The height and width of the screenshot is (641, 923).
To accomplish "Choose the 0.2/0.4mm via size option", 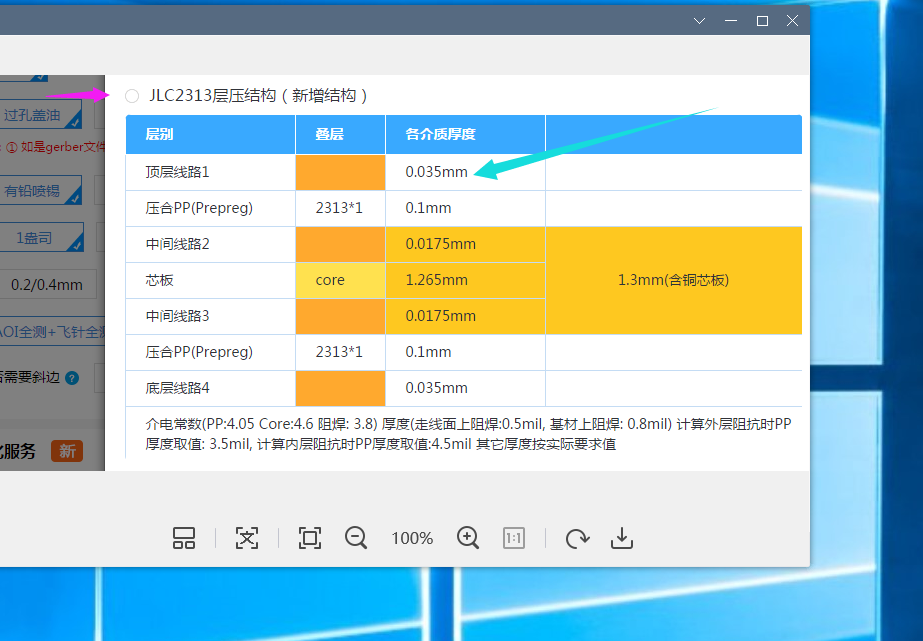I will (x=47, y=285).
